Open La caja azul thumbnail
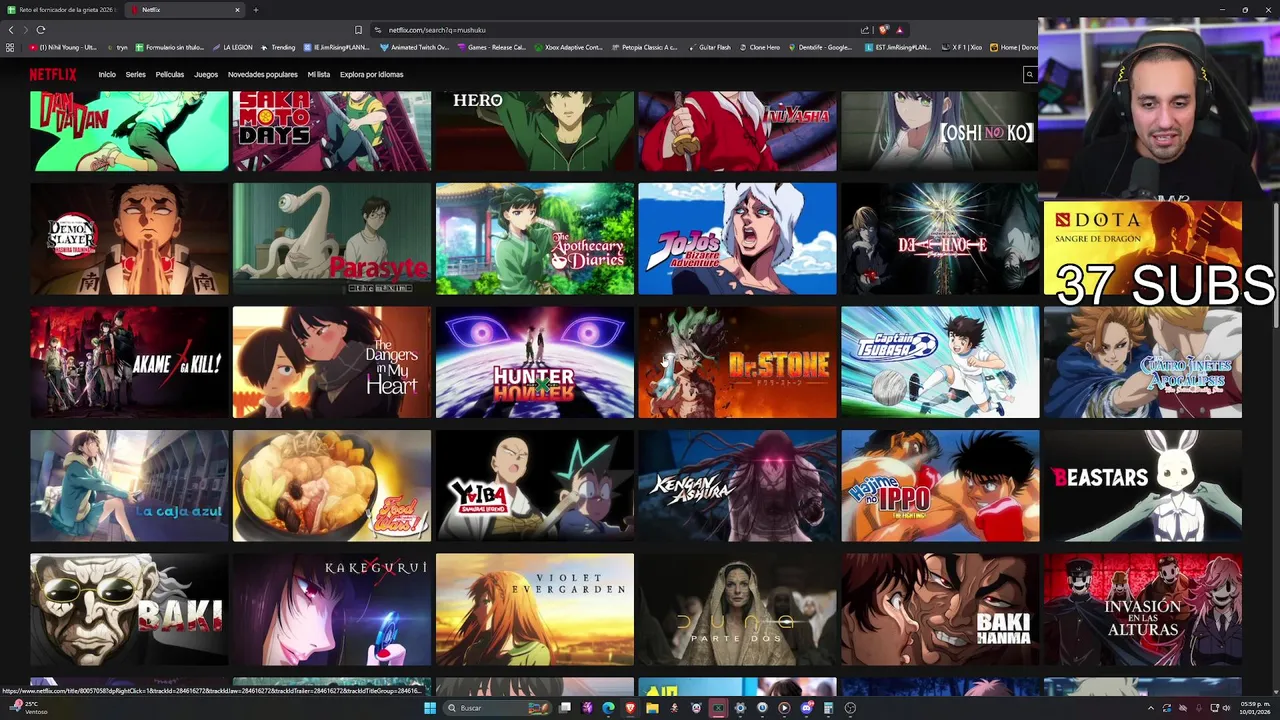Screen dimensions: 1280x720 tap(129, 486)
